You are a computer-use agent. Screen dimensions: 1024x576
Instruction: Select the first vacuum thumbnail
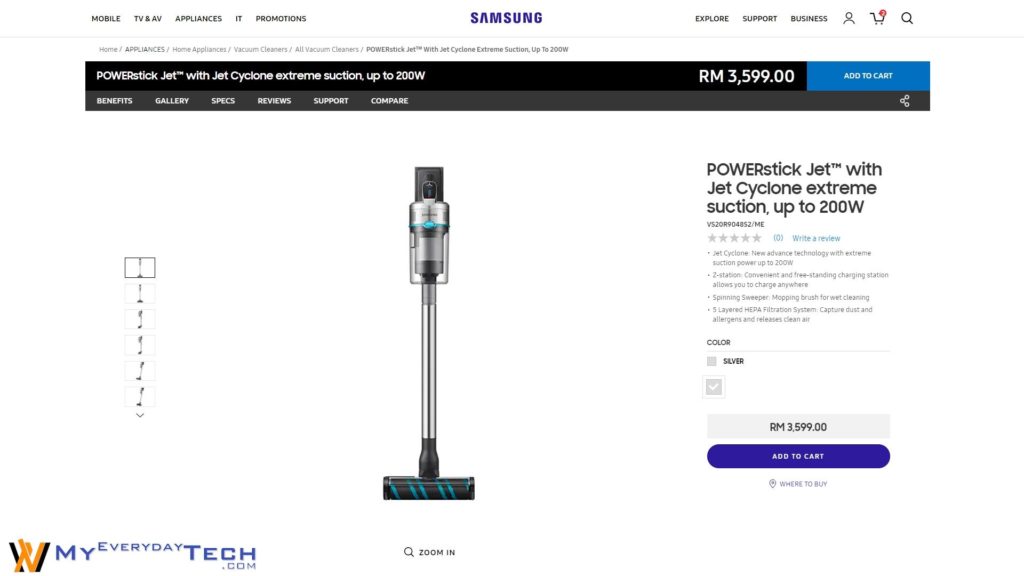click(x=140, y=267)
